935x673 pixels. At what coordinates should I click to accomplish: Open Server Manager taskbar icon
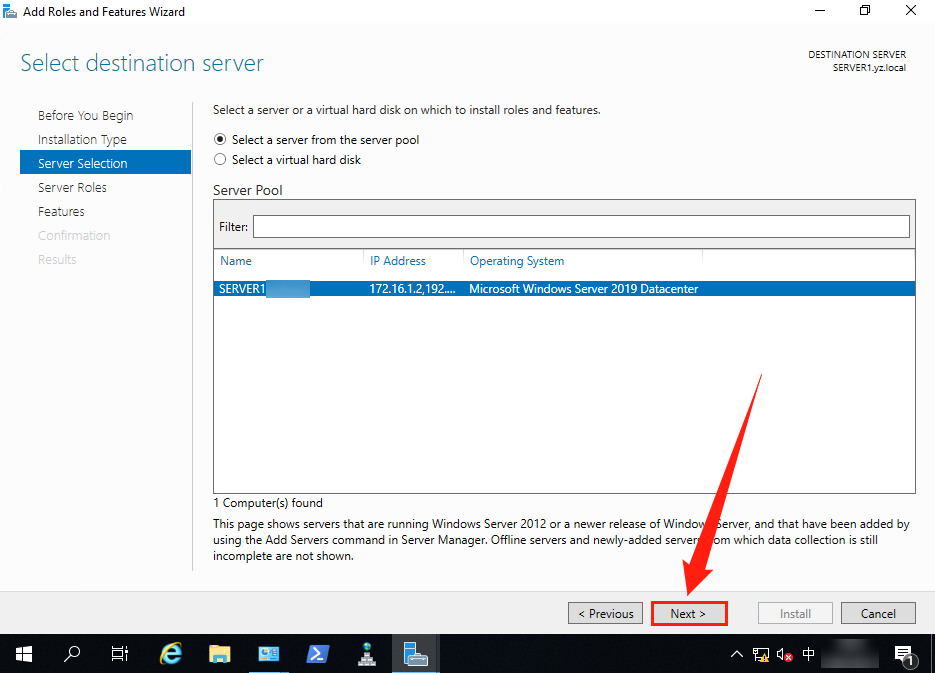(268, 654)
